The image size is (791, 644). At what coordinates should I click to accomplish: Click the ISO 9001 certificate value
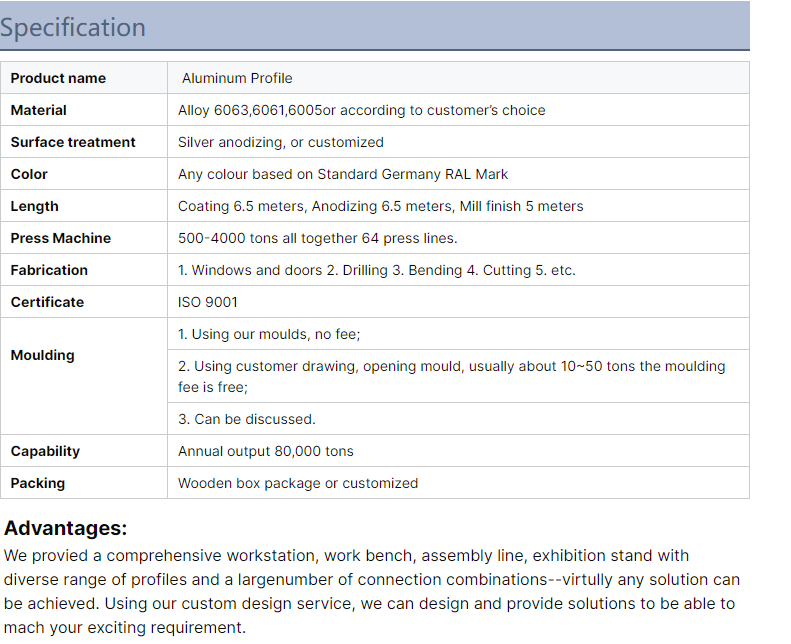[x=208, y=302]
